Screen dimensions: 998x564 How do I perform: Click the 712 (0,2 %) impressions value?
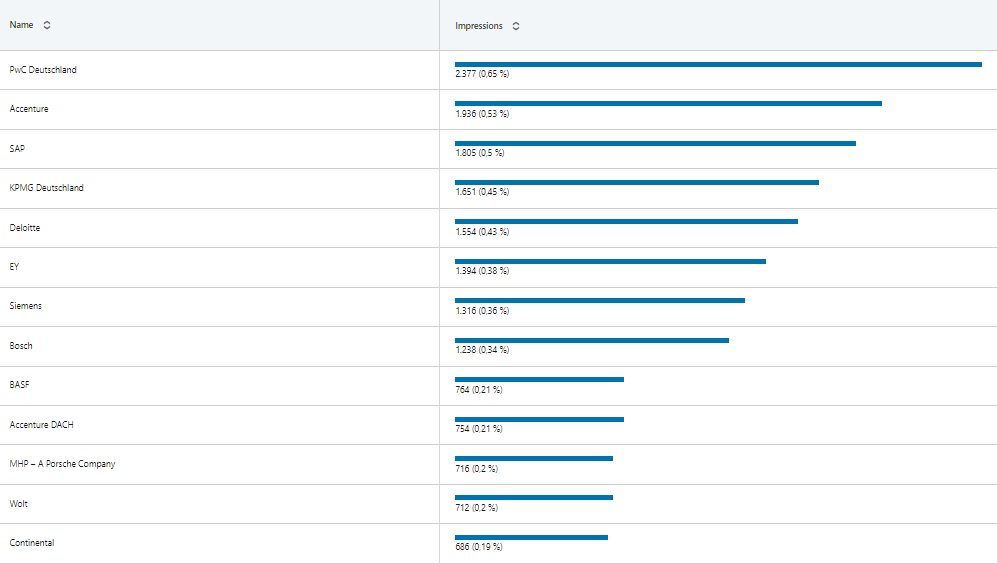[x=476, y=507]
